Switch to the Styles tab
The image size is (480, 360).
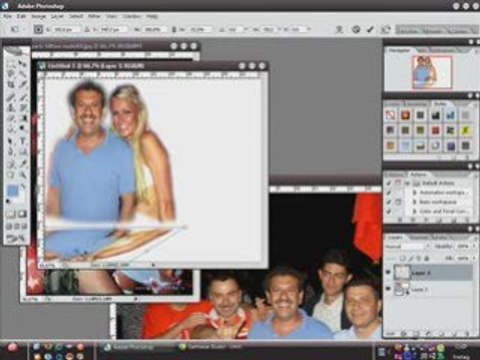[440, 104]
